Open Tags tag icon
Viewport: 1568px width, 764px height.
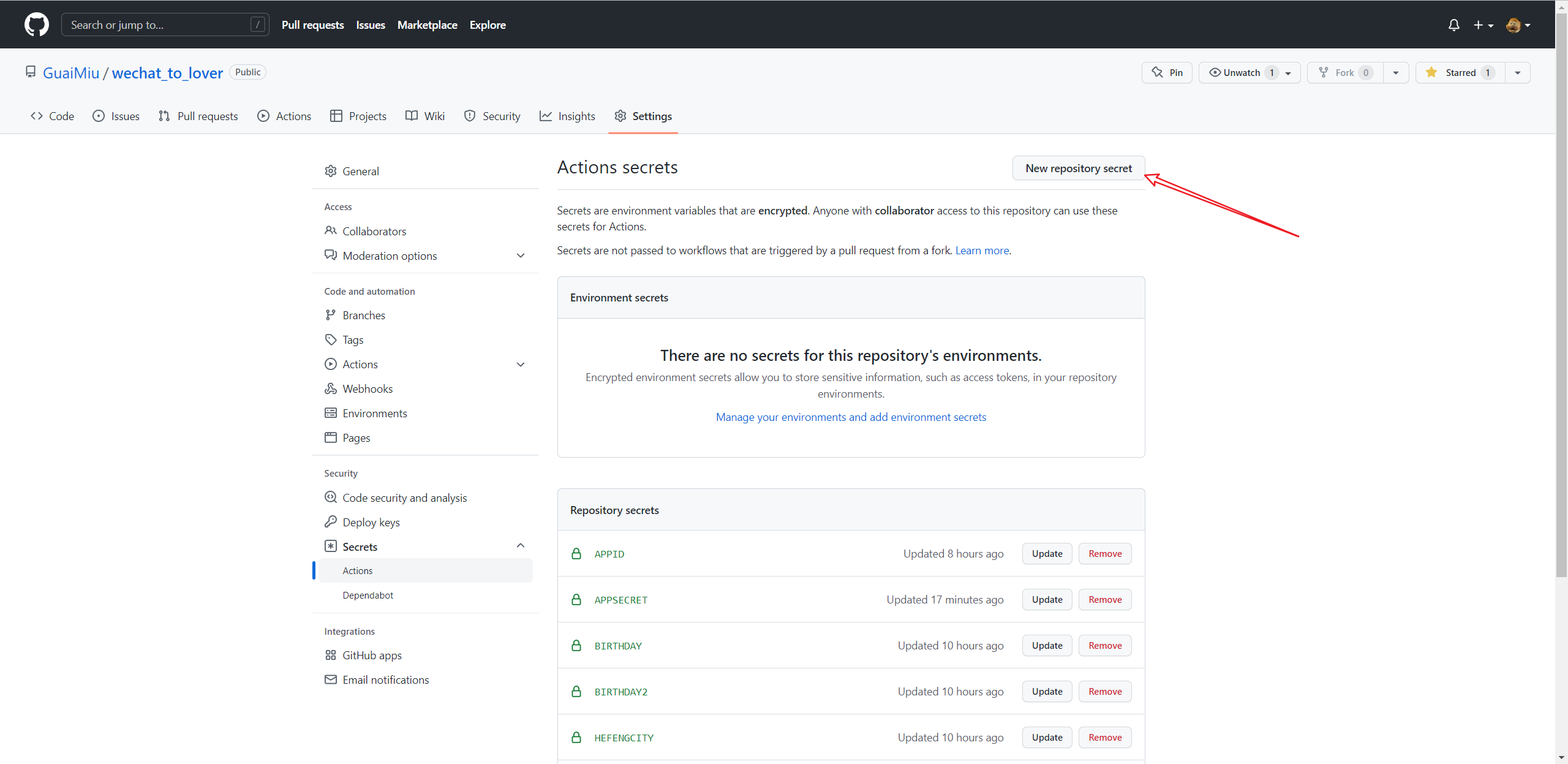coord(331,339)
